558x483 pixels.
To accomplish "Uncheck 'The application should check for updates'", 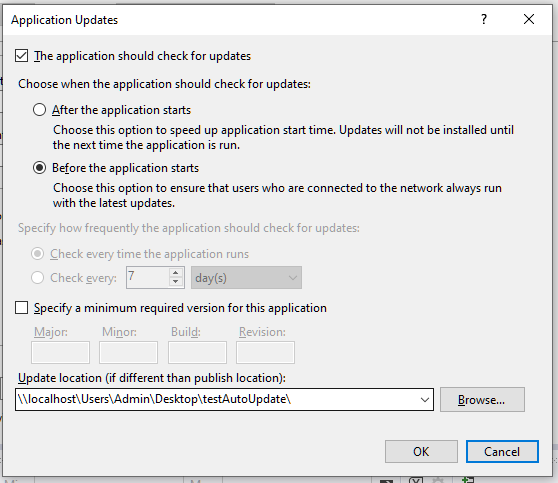I will click(x=21, y=56).
